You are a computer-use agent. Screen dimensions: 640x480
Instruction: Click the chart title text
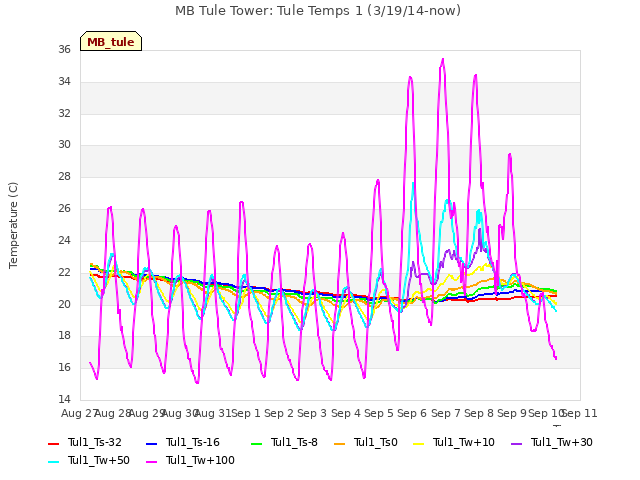point(318,11)
